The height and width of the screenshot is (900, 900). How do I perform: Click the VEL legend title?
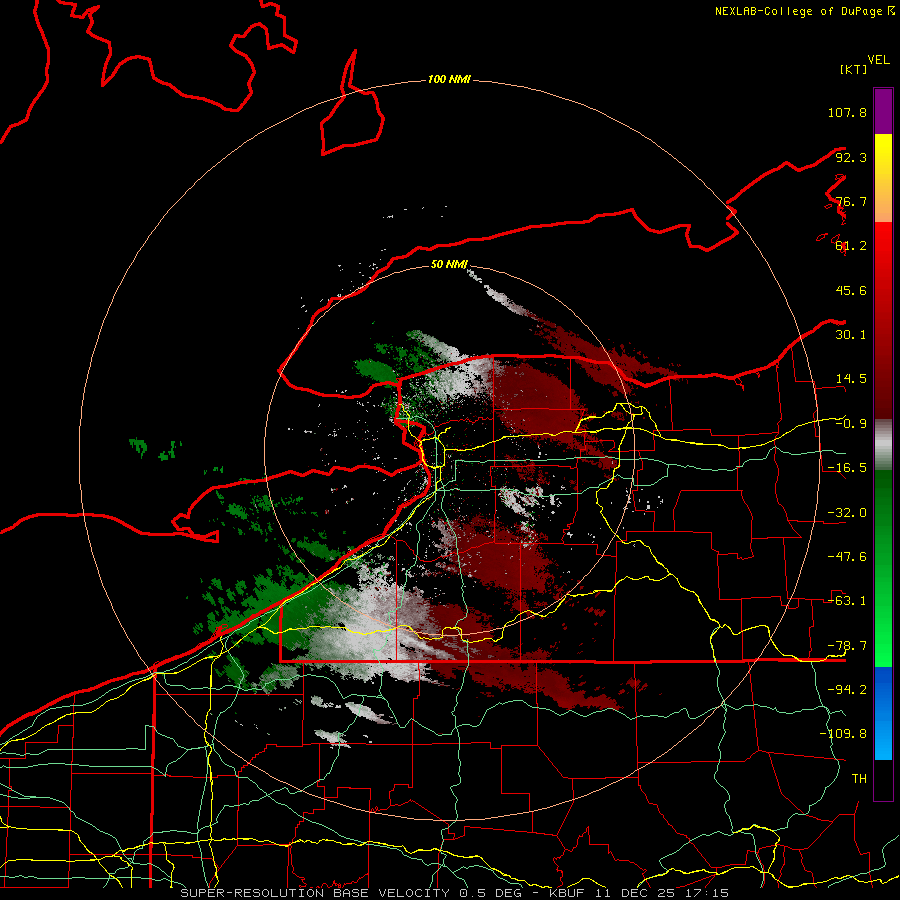click(878, 60)
